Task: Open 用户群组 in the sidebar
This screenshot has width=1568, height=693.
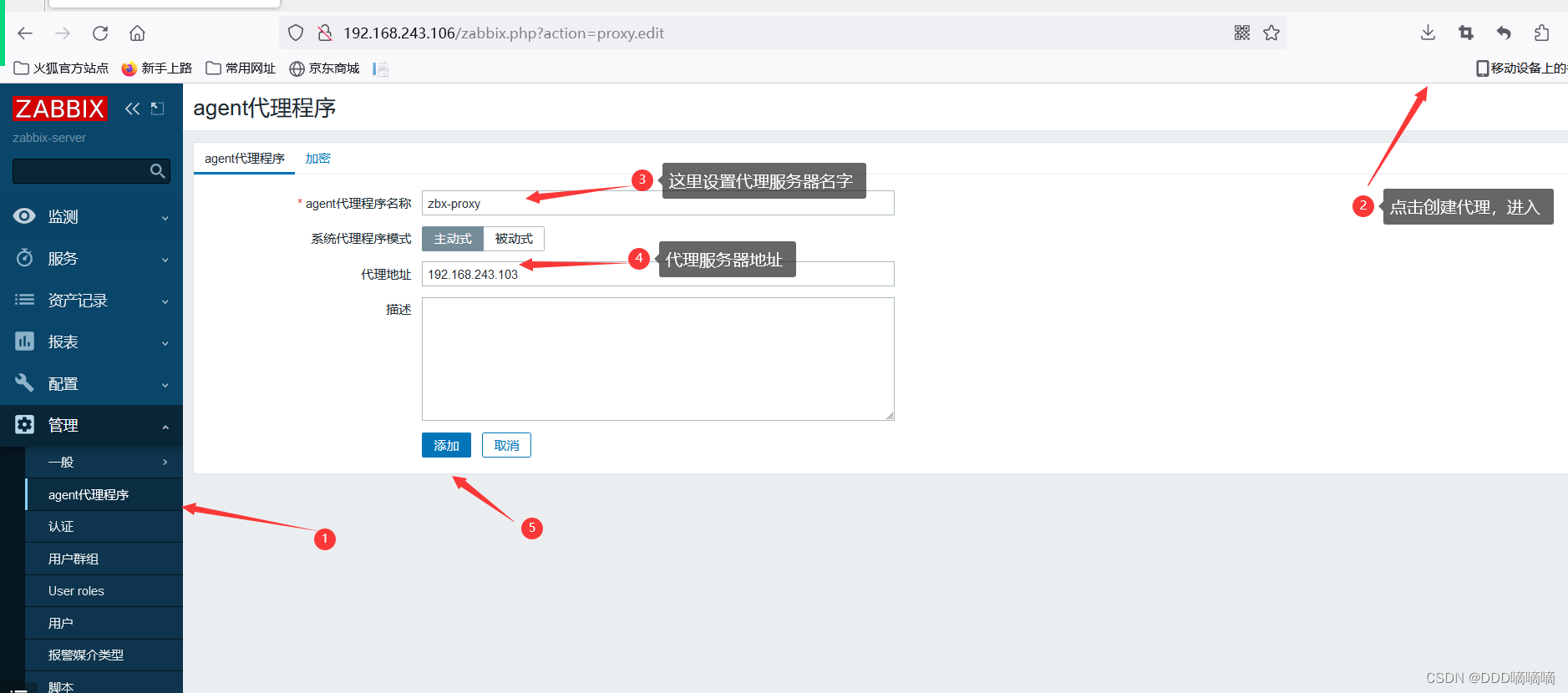Action: 104,559
